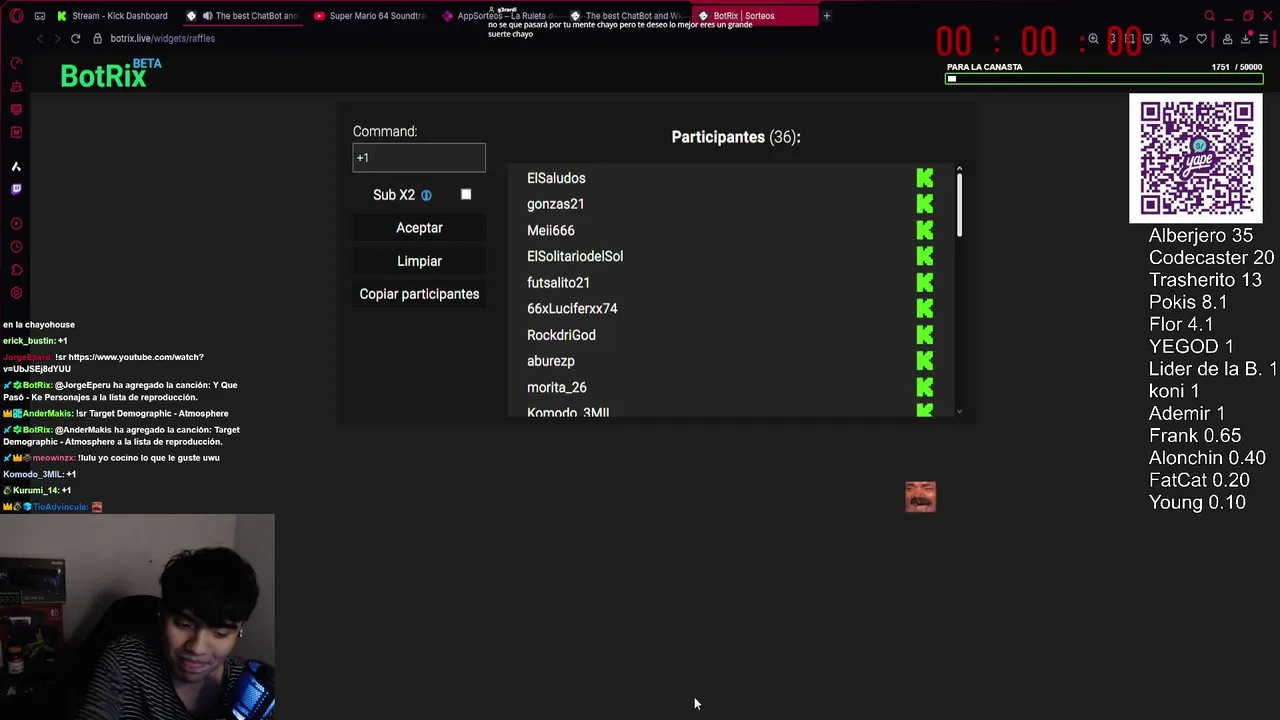Reload the botrix.live page

tap(75, 38)
